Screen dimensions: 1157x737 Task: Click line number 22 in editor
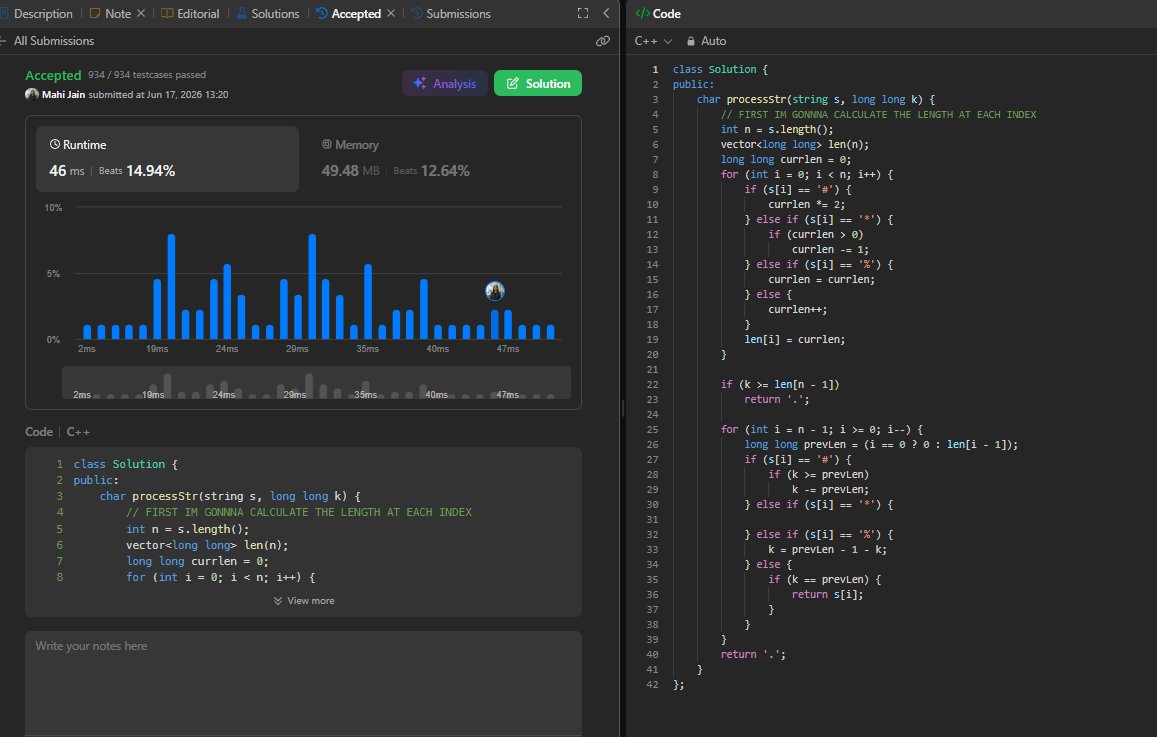(x=652, y=384)
